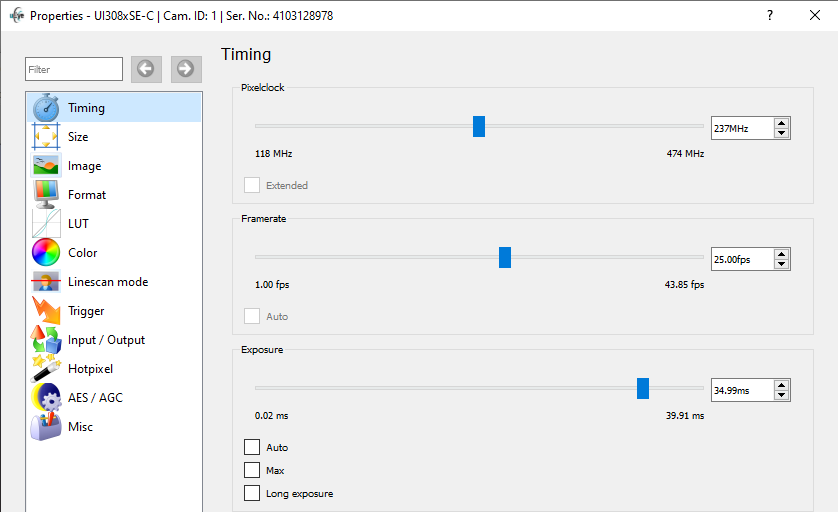Click the Pixelclock slider handle
The image size is (838, 512).
(x=479, y=126)
